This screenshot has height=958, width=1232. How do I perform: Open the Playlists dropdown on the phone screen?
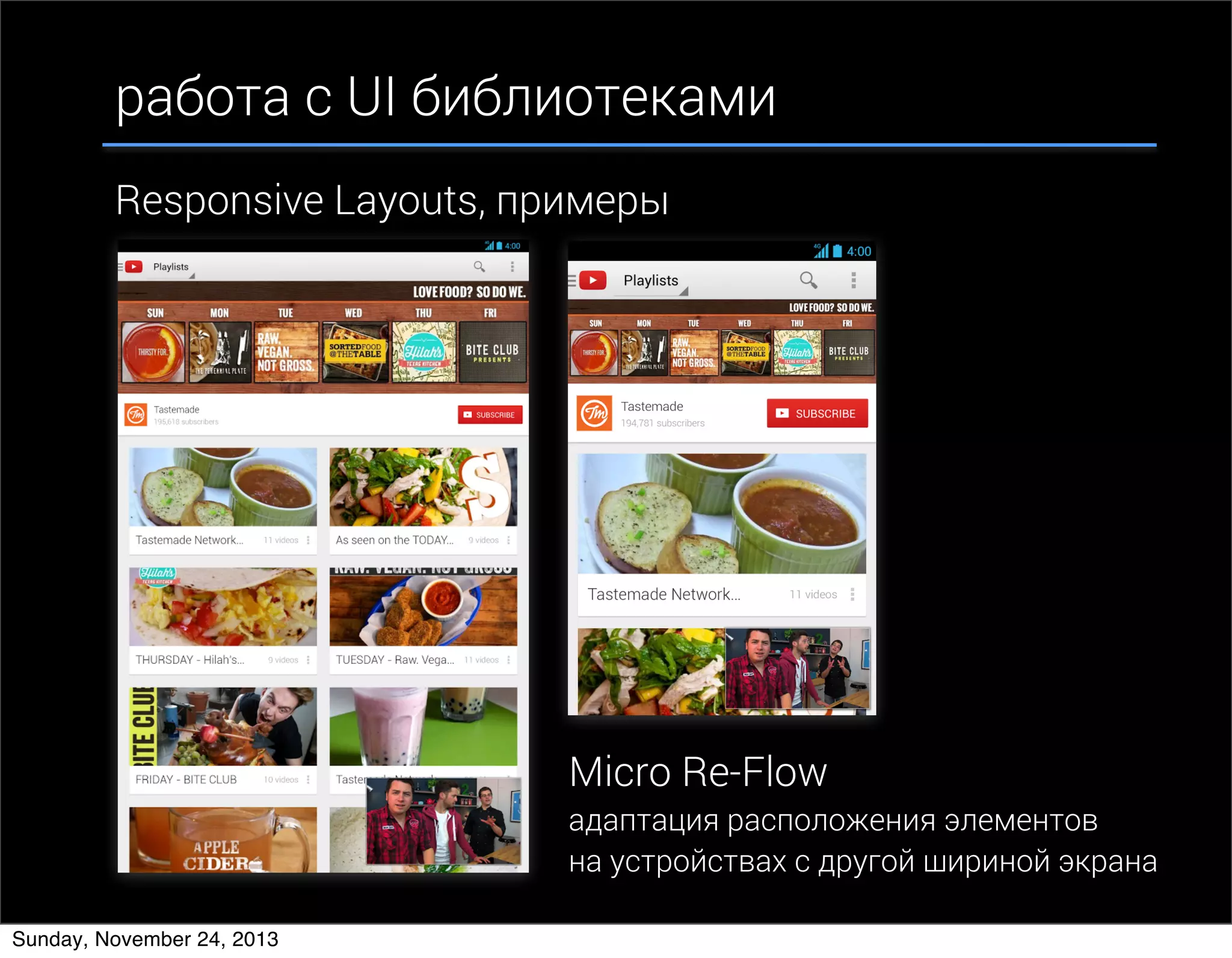[651, 281]
